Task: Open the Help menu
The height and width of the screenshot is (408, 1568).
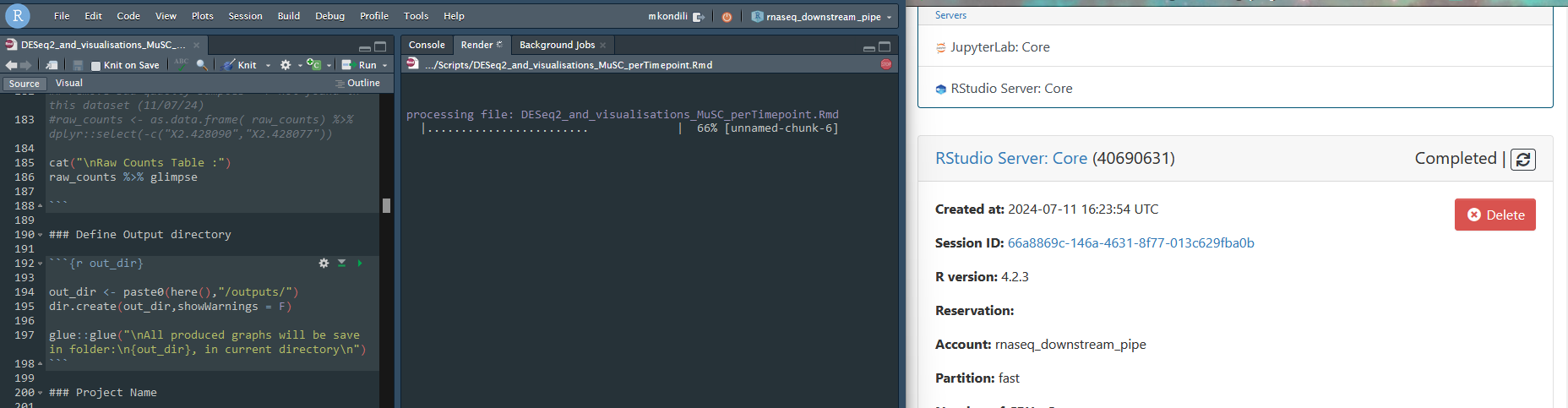Action: [454, 16]
